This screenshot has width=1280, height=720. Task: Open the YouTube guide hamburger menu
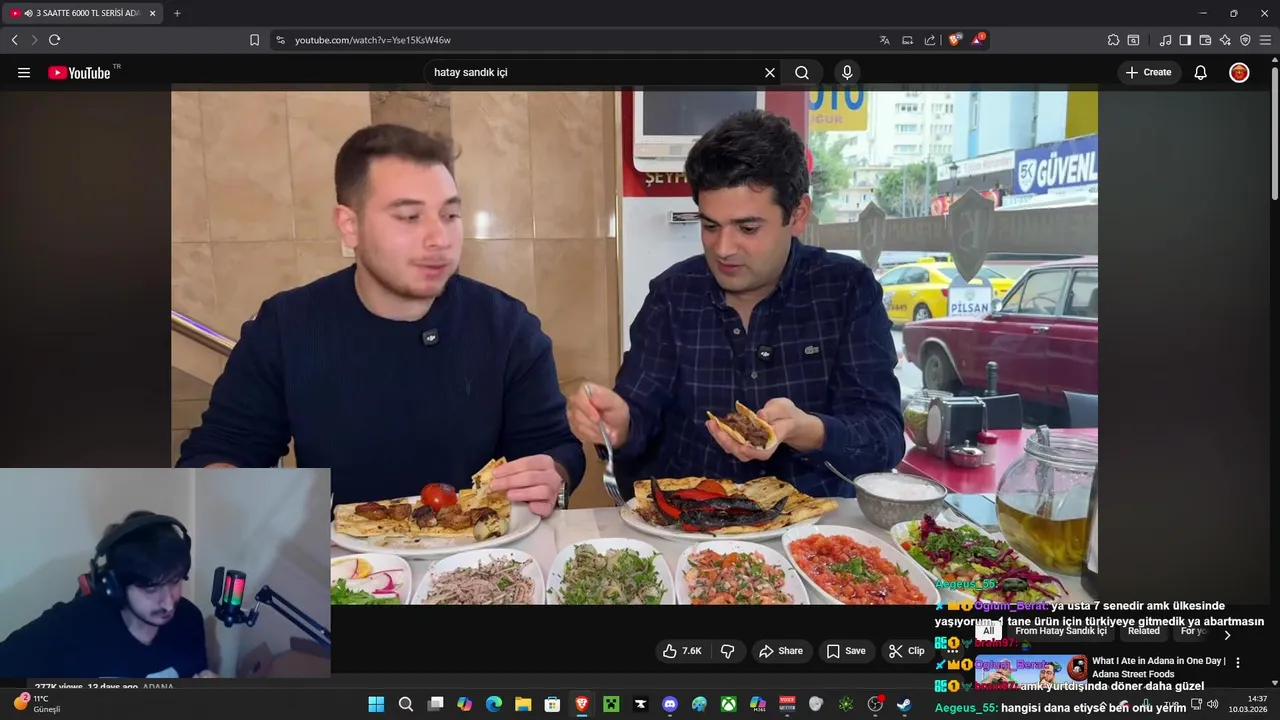point(24,73)
